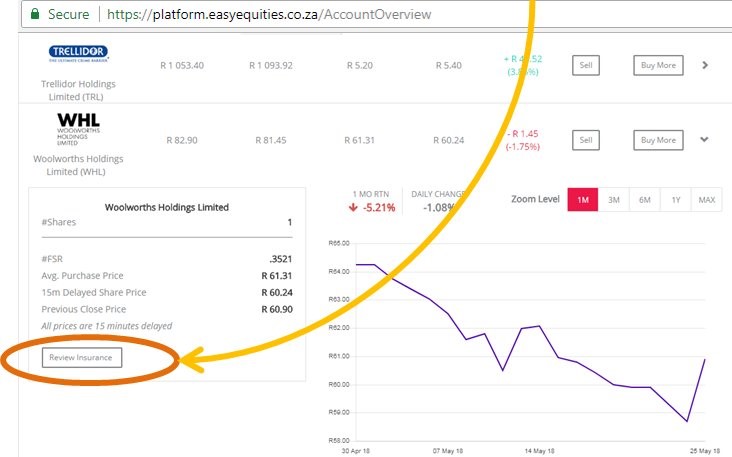
Task: Expand the Trellidor Holdings row chevron
Action: 705,65
